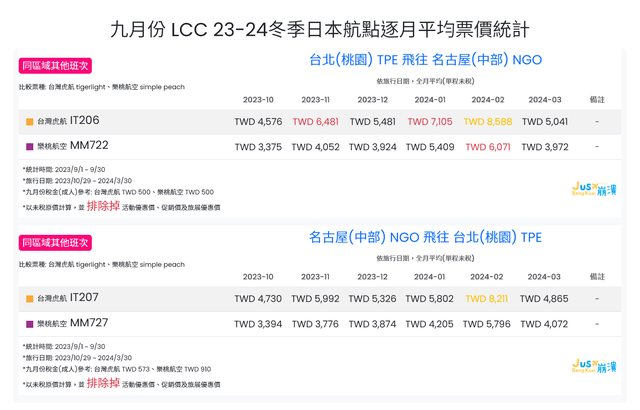Select the 2023-10 column header in the TPE to NGO table
The height and width of the screenshot is (410, 640).
[x=257, y=99]
